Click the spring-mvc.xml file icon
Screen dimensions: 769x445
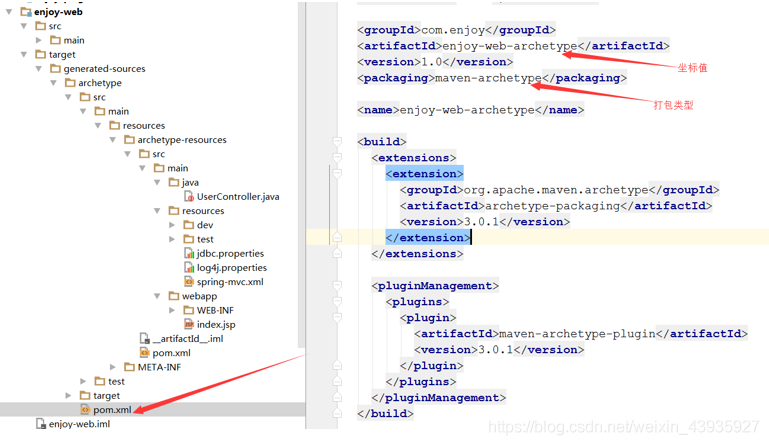click(x=188, y=282)
